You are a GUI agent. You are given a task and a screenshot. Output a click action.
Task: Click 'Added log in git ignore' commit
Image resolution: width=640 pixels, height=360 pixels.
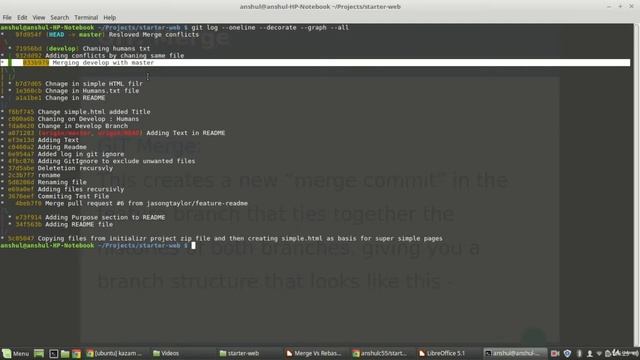point(81,154)
